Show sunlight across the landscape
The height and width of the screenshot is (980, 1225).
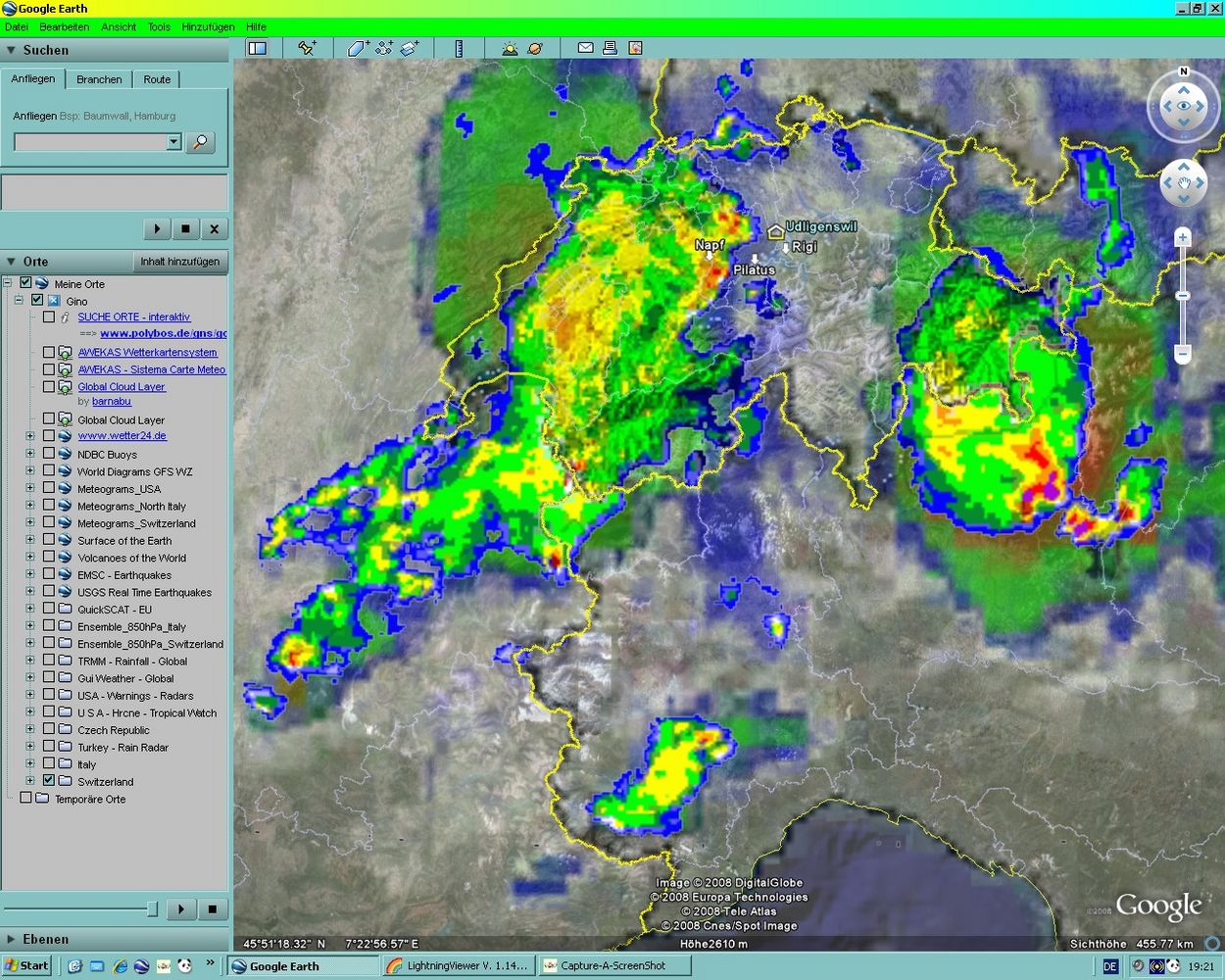click(510, 48)
